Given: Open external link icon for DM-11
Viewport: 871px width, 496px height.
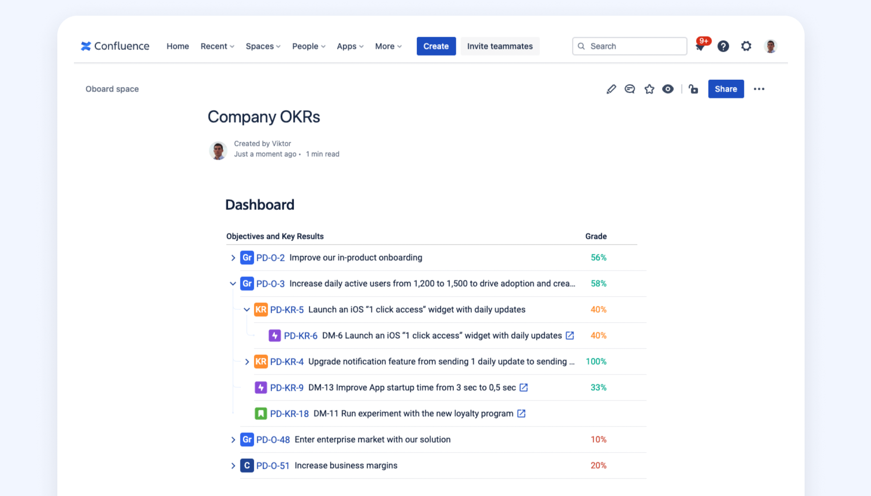Looking at the screenshot, I should [x=521, y=413].
